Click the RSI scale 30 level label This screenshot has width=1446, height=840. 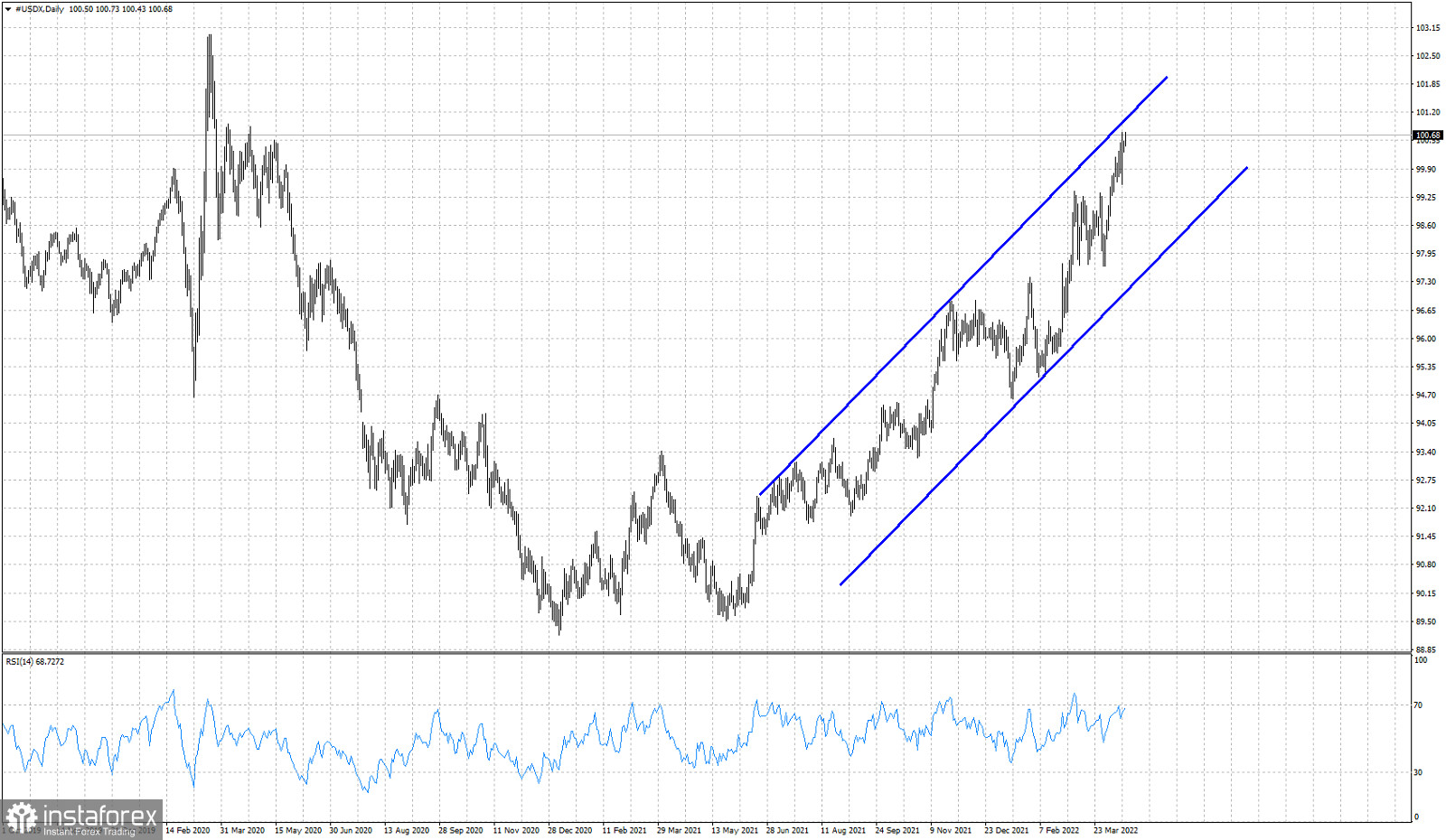coord(1418,773)
